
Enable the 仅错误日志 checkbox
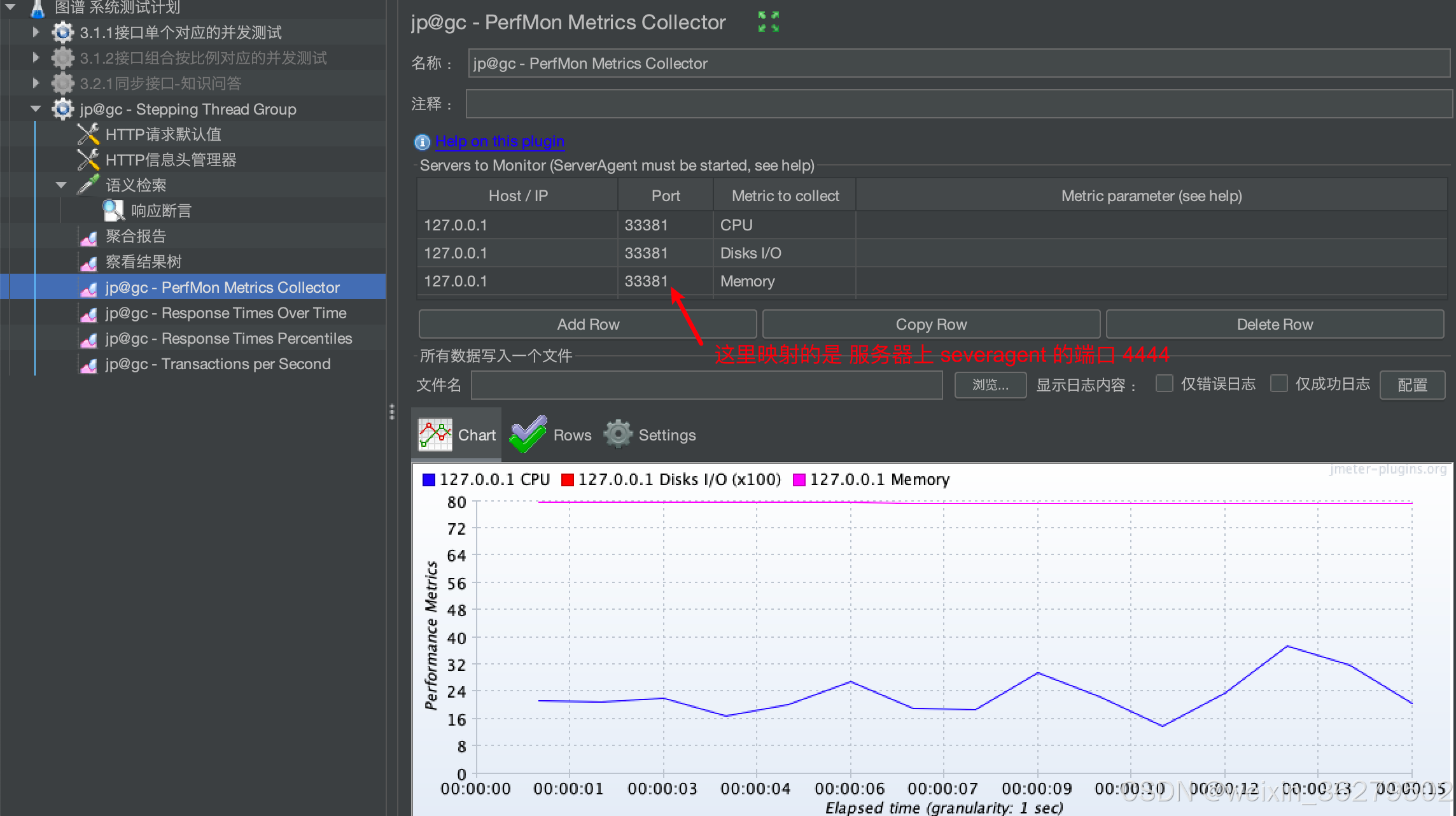(1164, 383)
